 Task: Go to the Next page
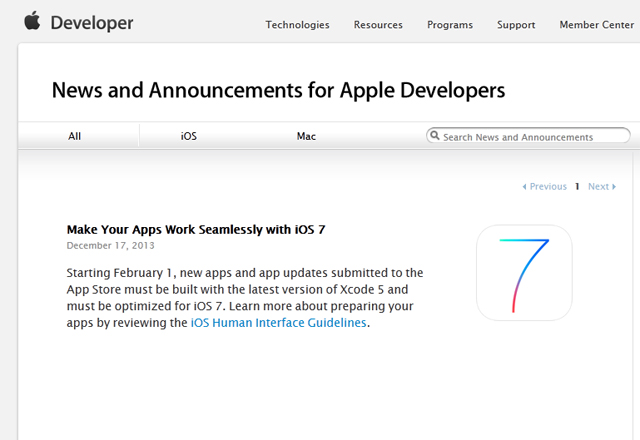pyautogui.click(x=602, y=187)
